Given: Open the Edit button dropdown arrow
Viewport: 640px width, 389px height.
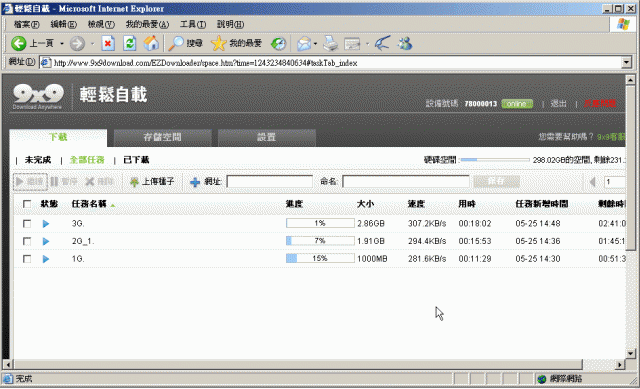Looking at the screenshot, I should click(x=367, y=43).
